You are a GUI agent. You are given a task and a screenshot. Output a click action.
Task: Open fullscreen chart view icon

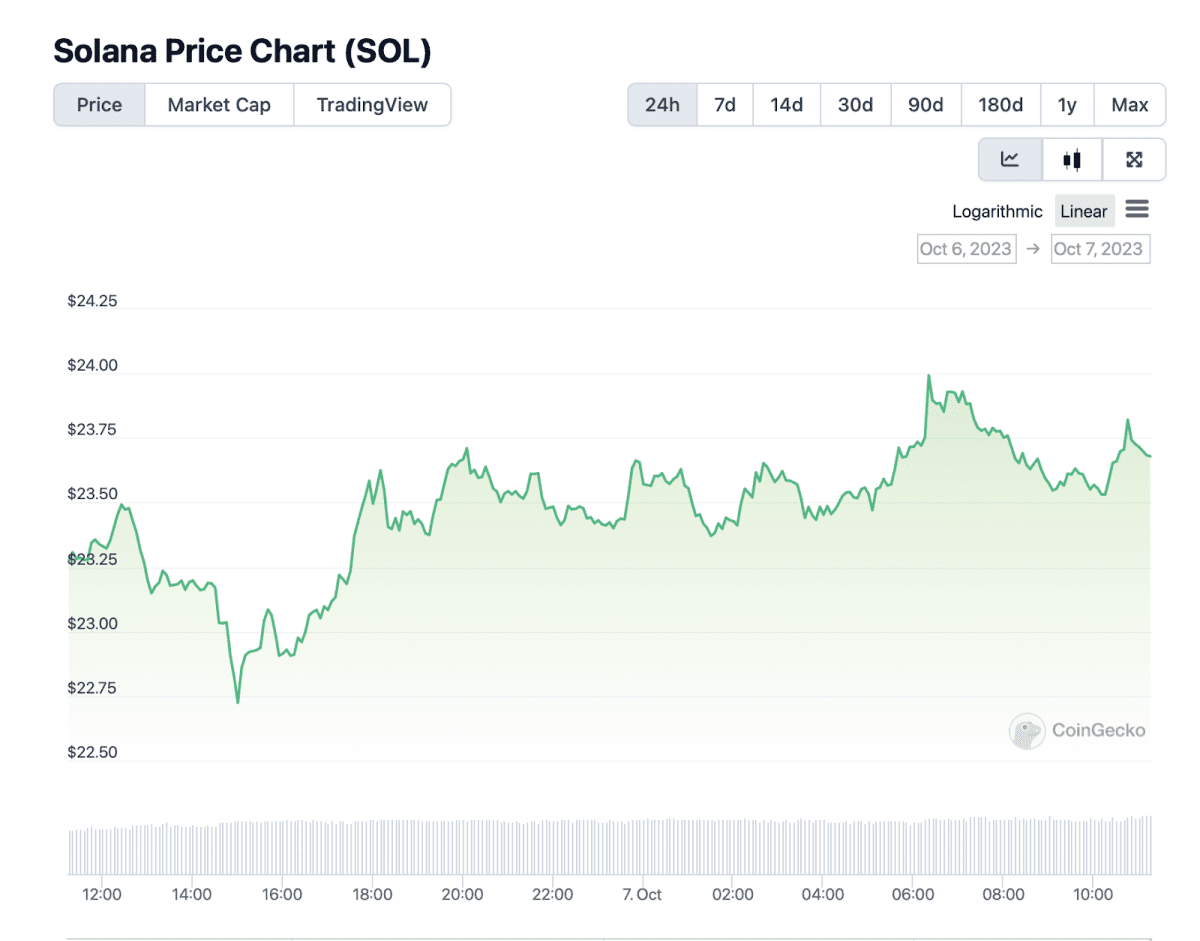tap(1134, 159)
